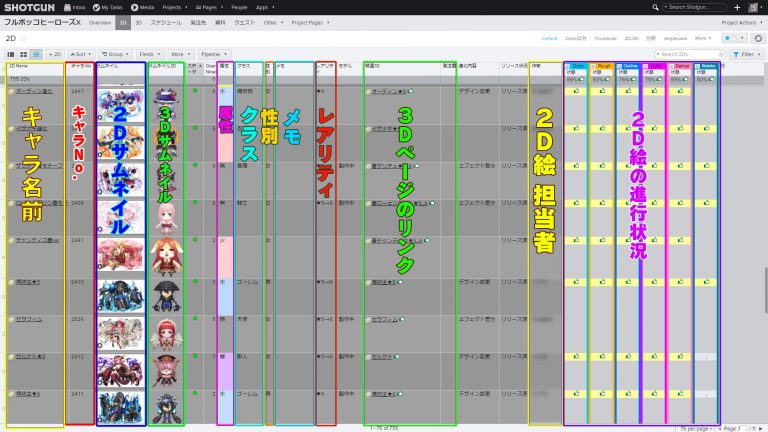Click the plus create button in header
Viewport: 768px width, 432px height.
click(x=737, y=7)
